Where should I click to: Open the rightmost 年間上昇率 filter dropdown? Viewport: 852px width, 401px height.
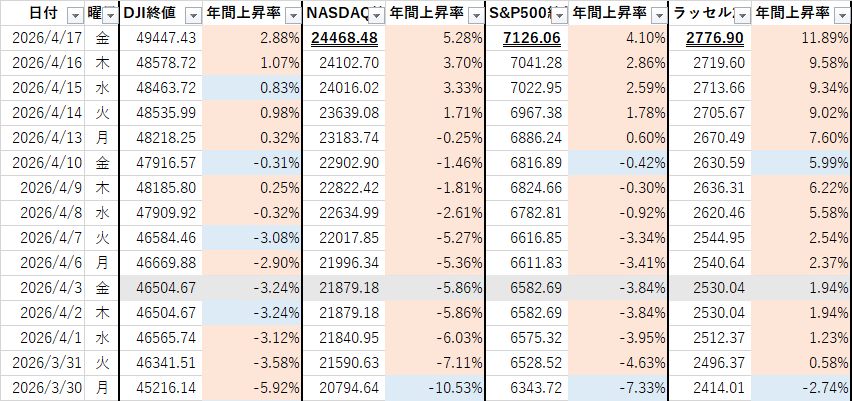click(x=840, y=15)
